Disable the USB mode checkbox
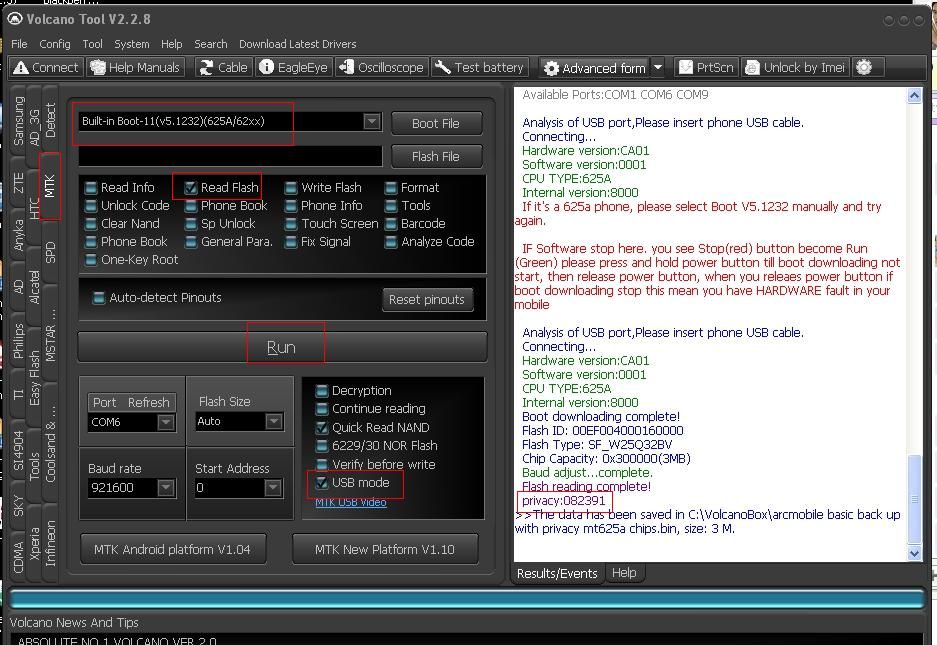937x645 pixels. click(322, 483)
